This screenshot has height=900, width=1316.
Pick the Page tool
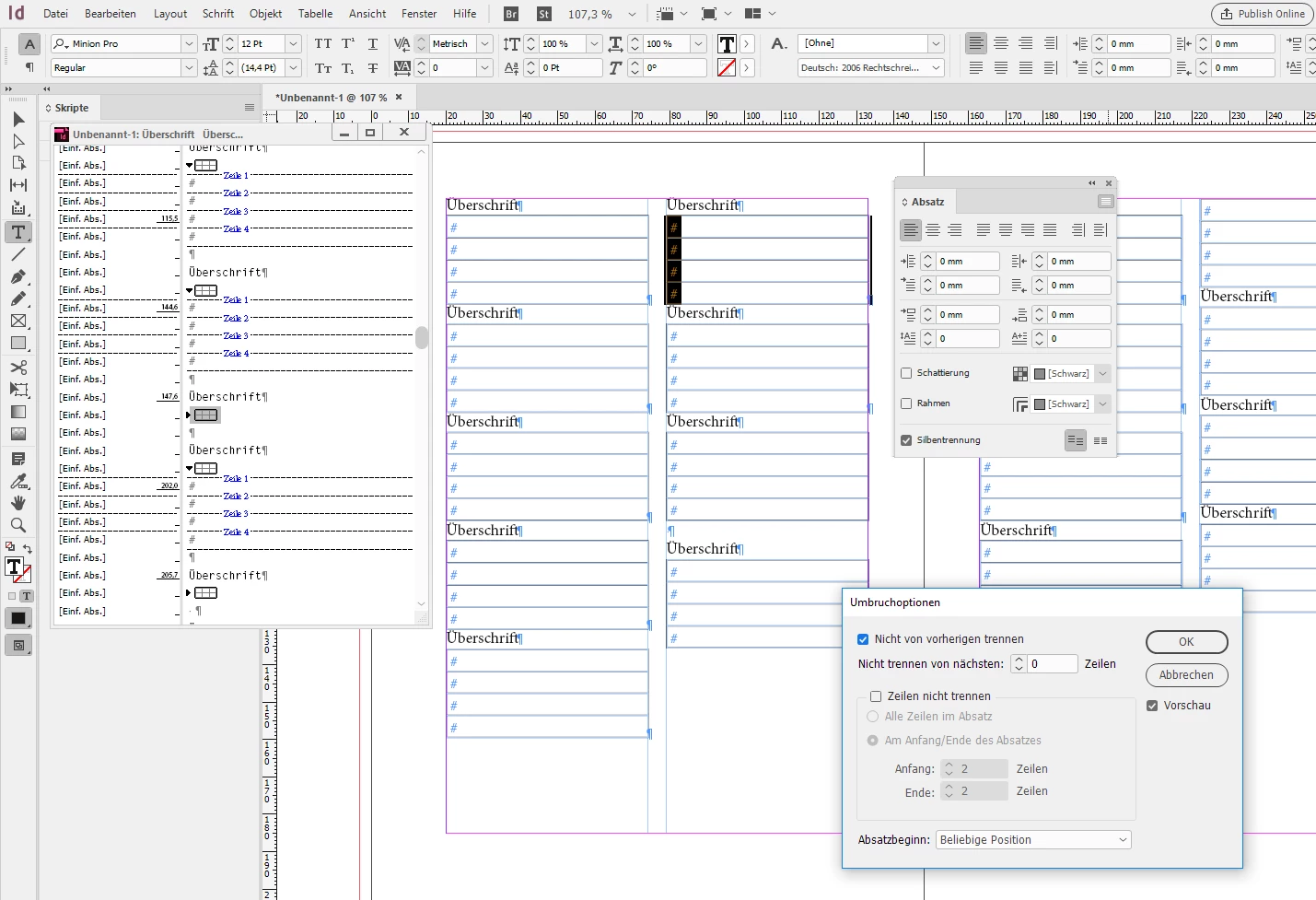[x=18, y=163]
